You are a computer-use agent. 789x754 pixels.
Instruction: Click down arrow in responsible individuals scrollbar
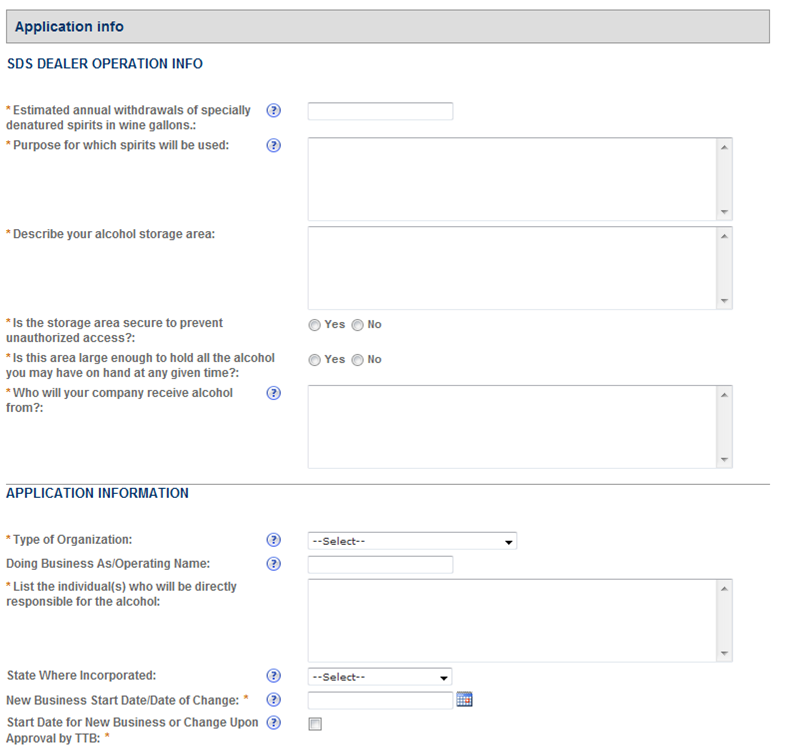point(724,653)
